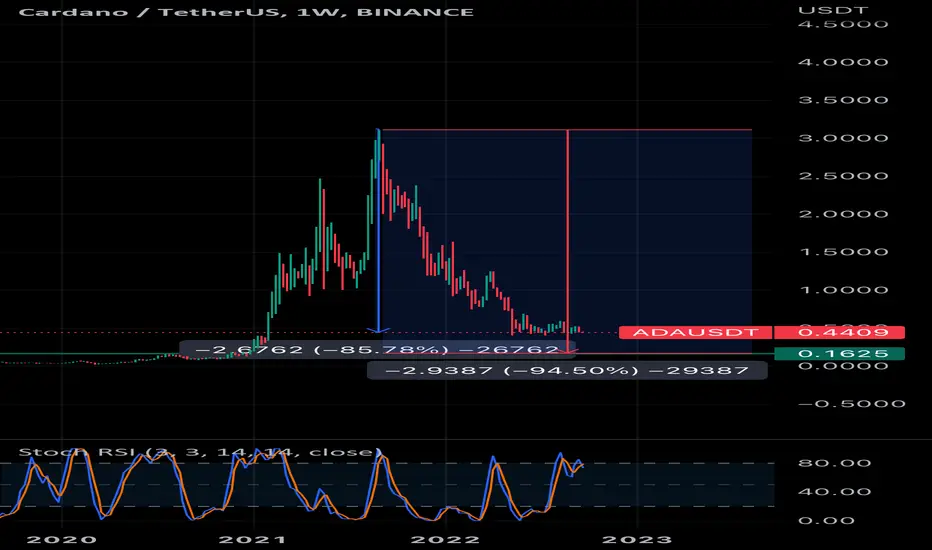Click the 3.5000 price scale value
This screenshot has height=550, width=932.
click(843, 100)
